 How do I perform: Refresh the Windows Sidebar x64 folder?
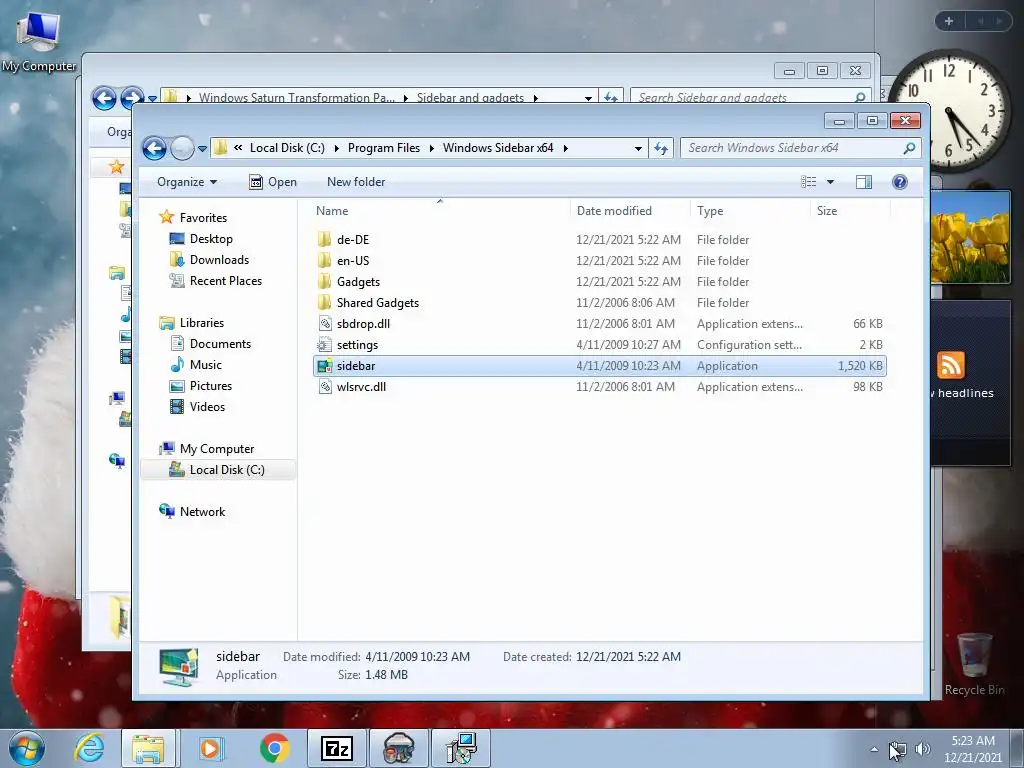point(661,148)
